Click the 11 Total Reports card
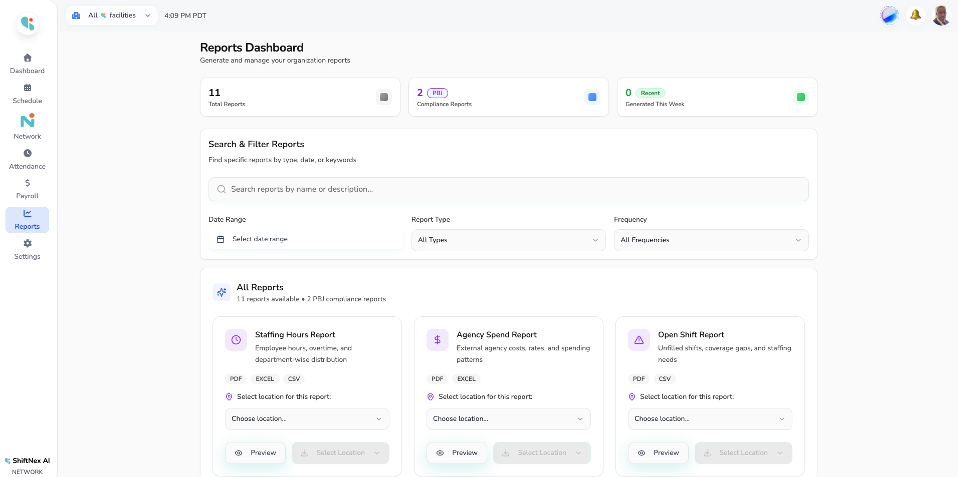The image size is (958, 477). [300, 96]
